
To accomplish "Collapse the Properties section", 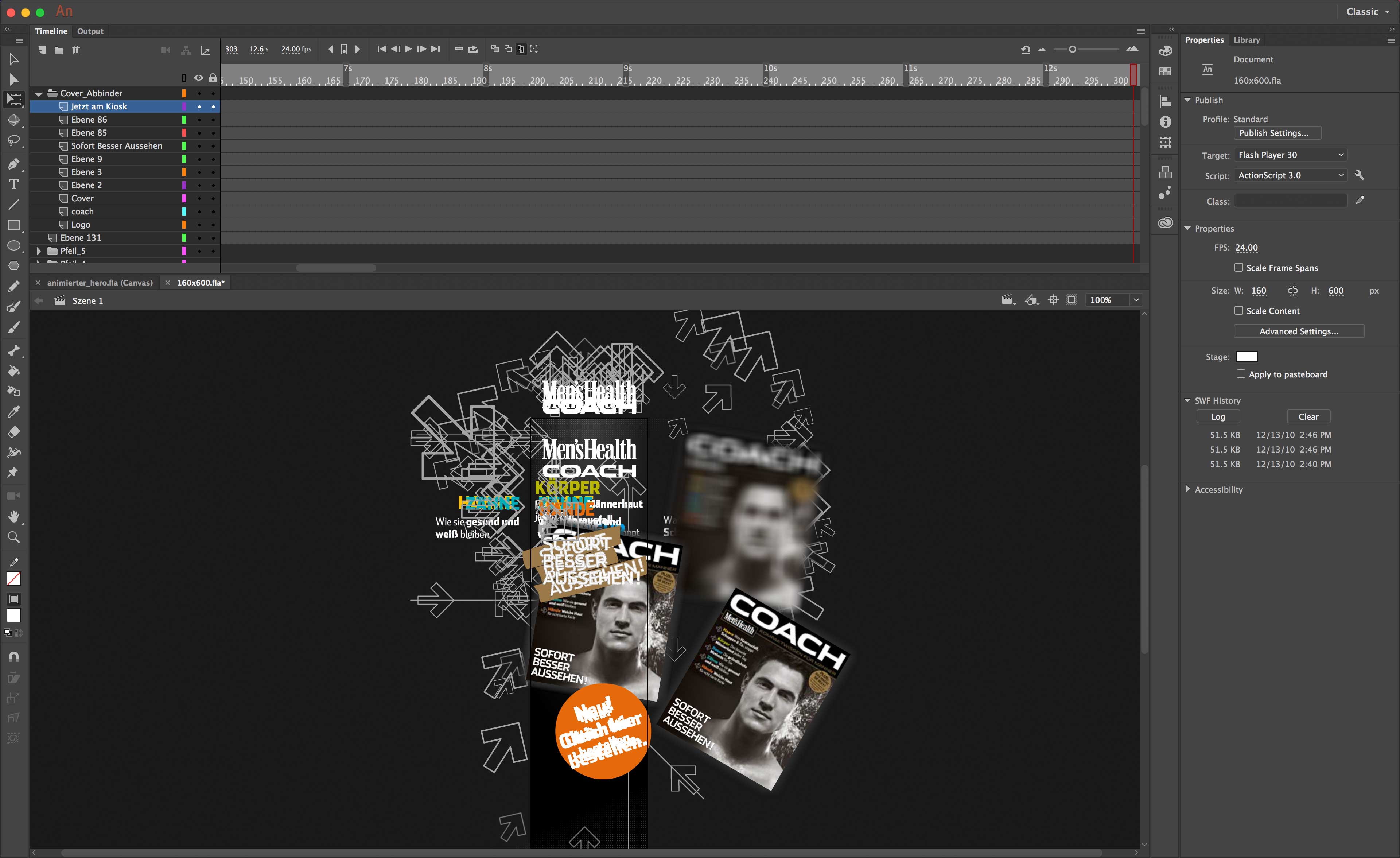I will click(x=1187, y=228).
